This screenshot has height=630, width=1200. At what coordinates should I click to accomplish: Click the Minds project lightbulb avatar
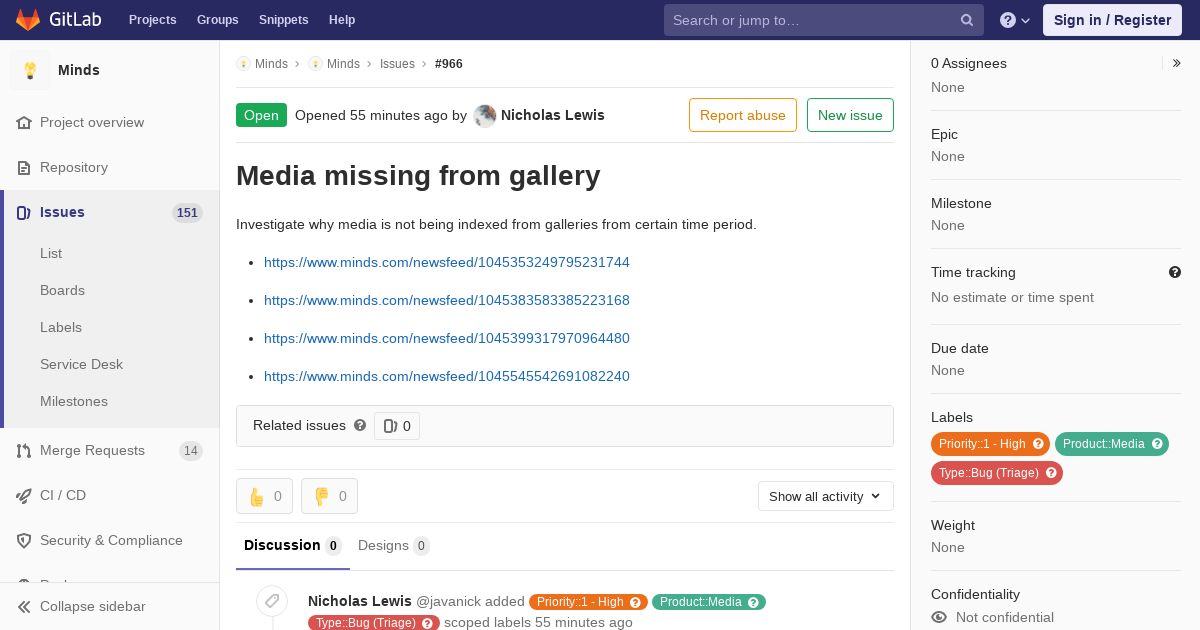[x=30, y=70]
